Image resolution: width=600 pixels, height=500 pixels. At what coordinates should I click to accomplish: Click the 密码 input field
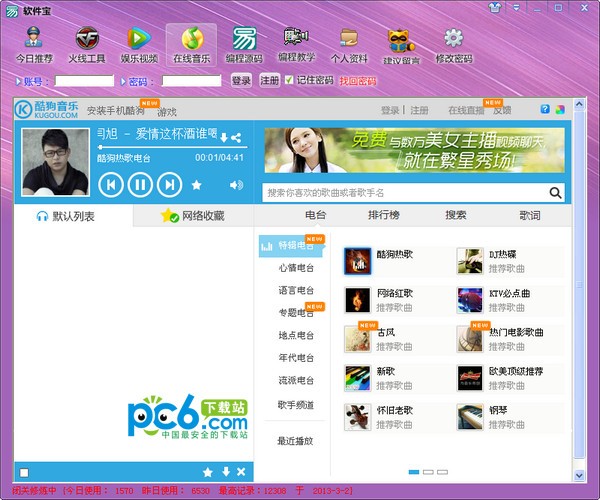[x=191, y=81]
